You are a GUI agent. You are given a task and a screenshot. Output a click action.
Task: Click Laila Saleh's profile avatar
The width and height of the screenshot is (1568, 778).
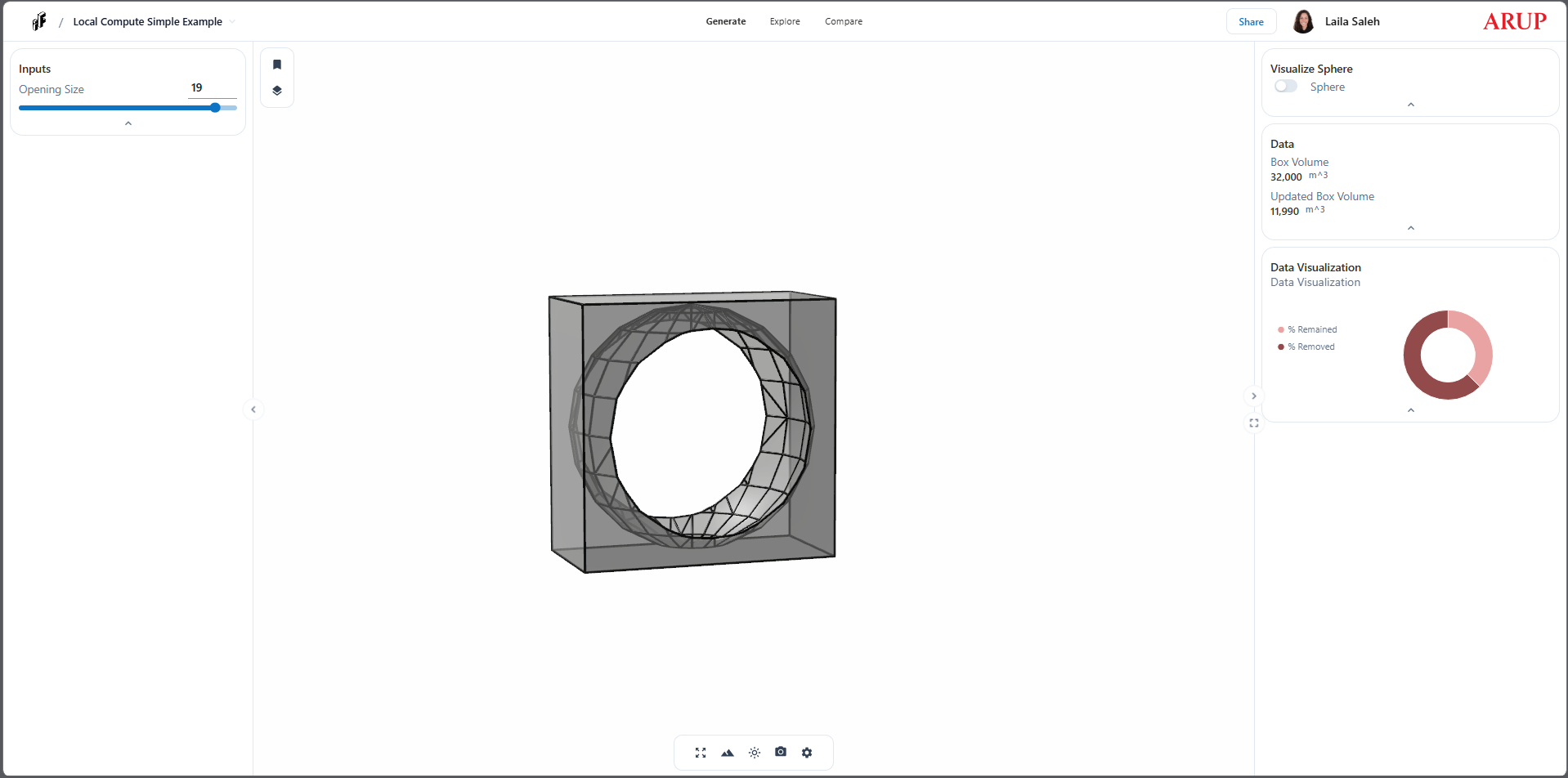[x=1303, y=21]
